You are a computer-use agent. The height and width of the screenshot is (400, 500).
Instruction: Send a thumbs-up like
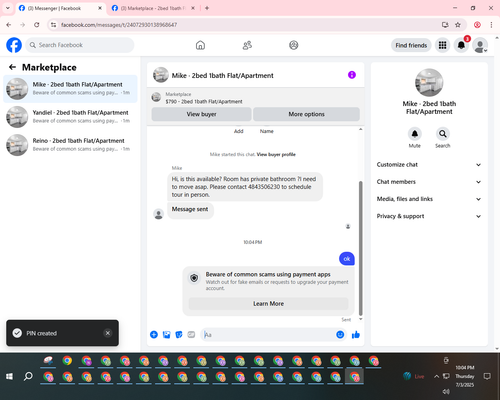click(x=356, y=335)
